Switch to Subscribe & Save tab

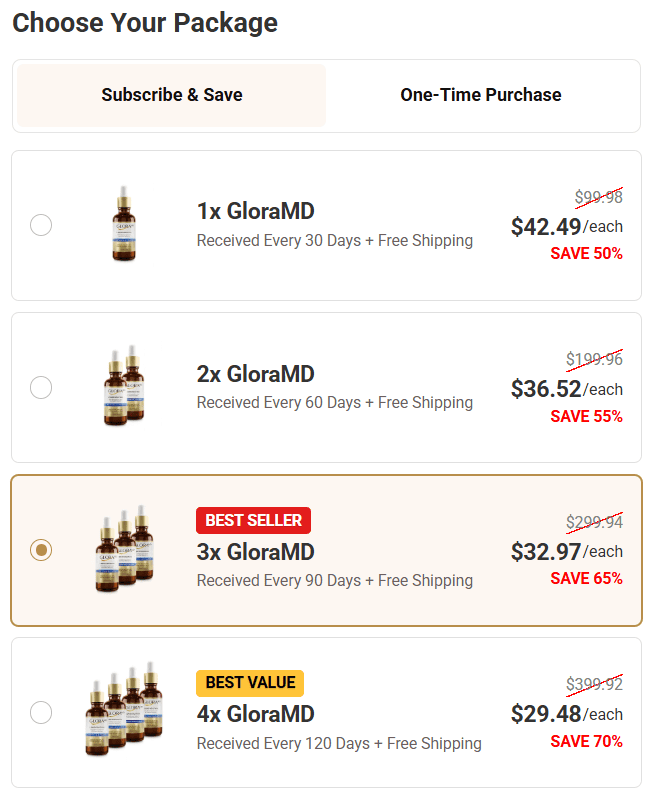(x=171, y=95)
